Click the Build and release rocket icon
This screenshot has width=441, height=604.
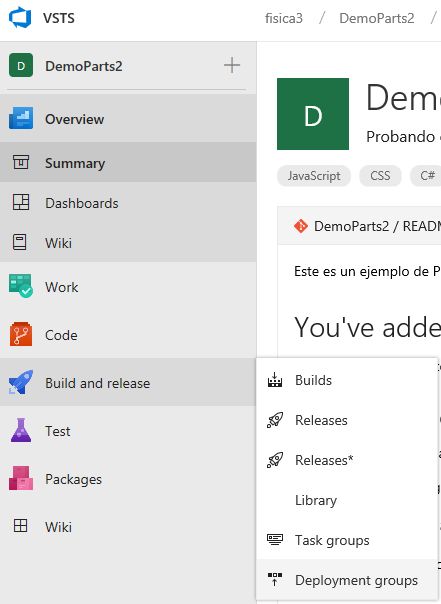point(21,382)
